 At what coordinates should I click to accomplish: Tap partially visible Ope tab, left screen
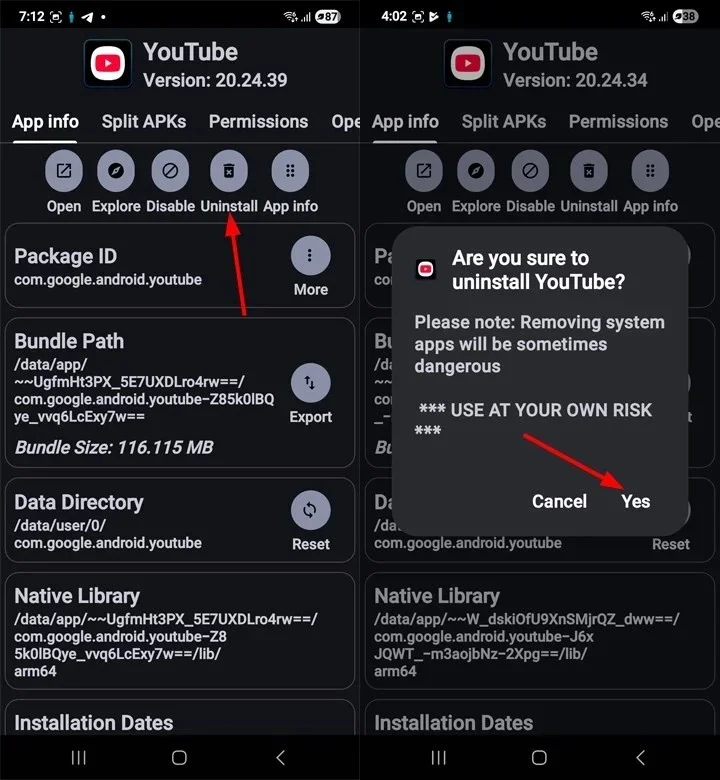pos(345,122)
